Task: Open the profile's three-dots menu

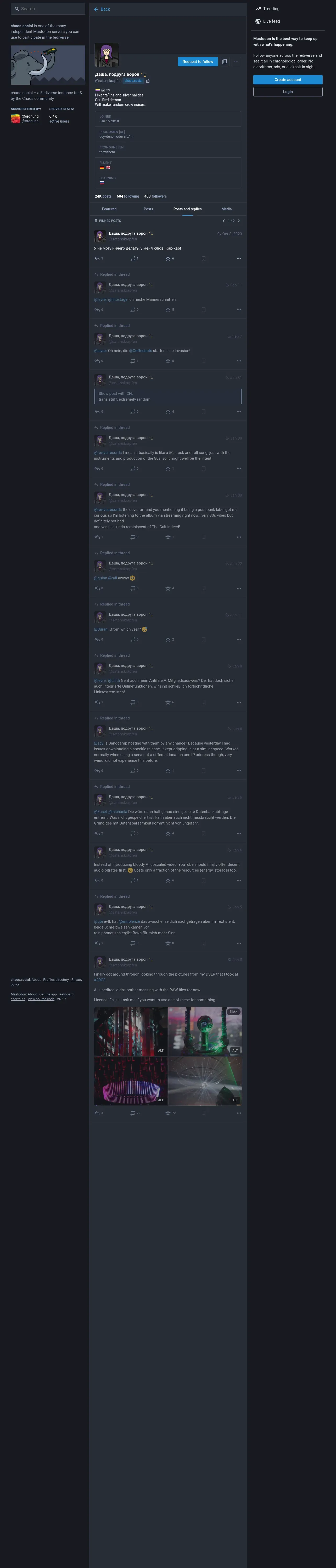Action: coord(236,61)
